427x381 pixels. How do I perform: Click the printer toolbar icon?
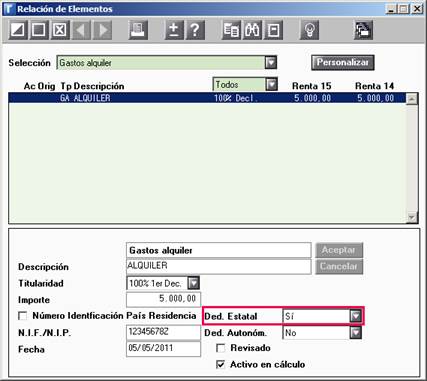pyautogui.click(x=138, y=30)
